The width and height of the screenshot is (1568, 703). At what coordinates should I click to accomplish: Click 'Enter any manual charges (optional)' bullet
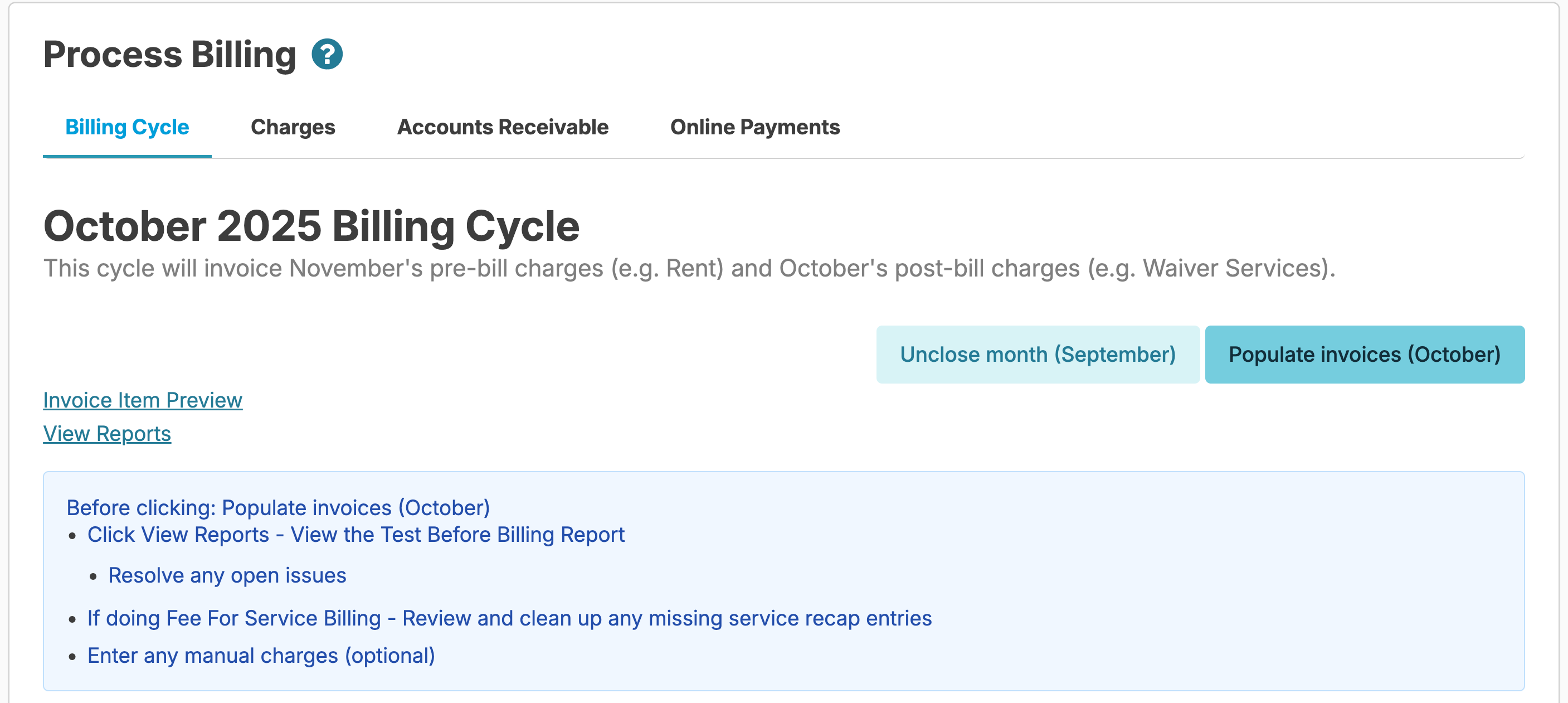(261, 656)
